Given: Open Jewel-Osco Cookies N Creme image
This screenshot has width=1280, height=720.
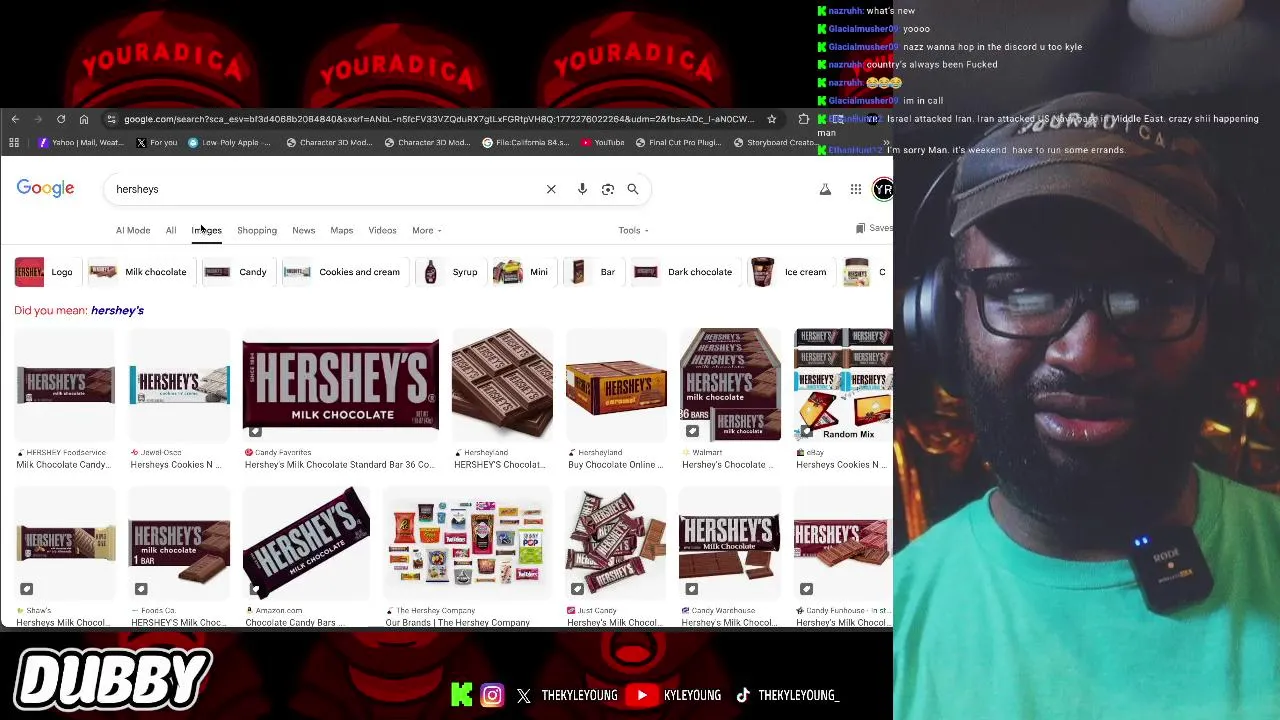Looking at the screenshot, I should (179, 385).
